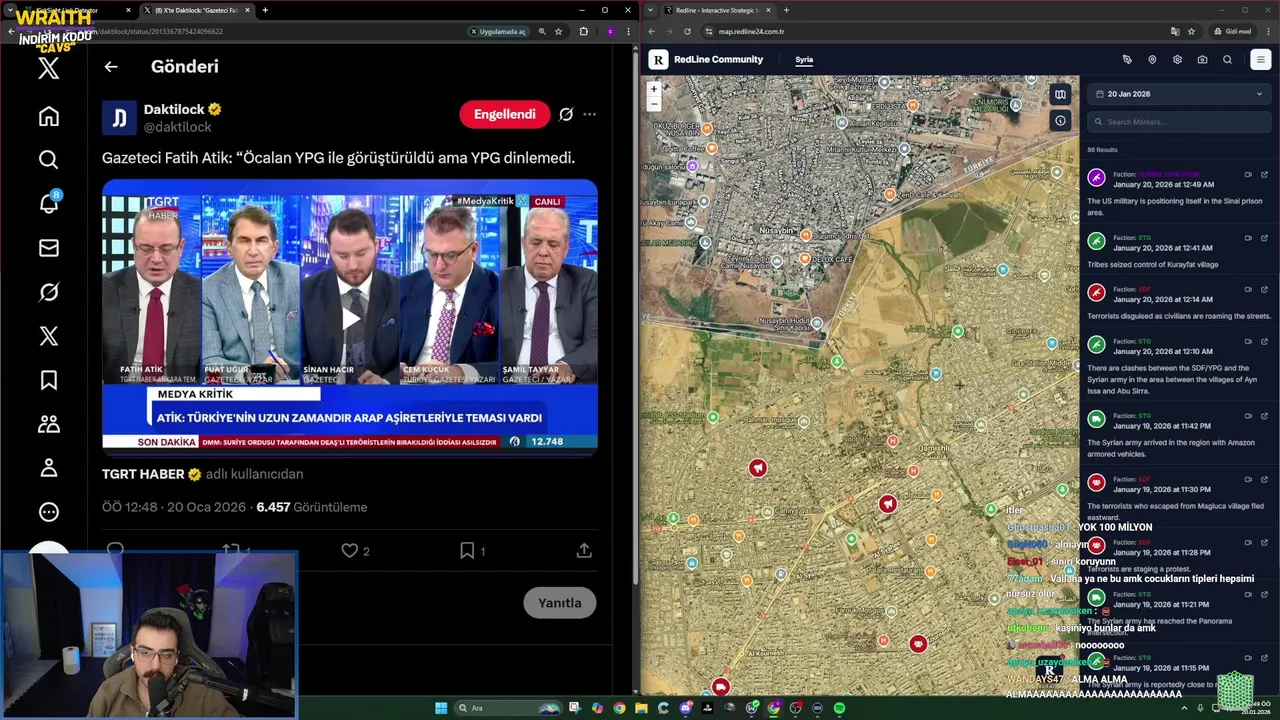
Task: Open X Notifications bell icon
Action: click(x=48, y=204)
